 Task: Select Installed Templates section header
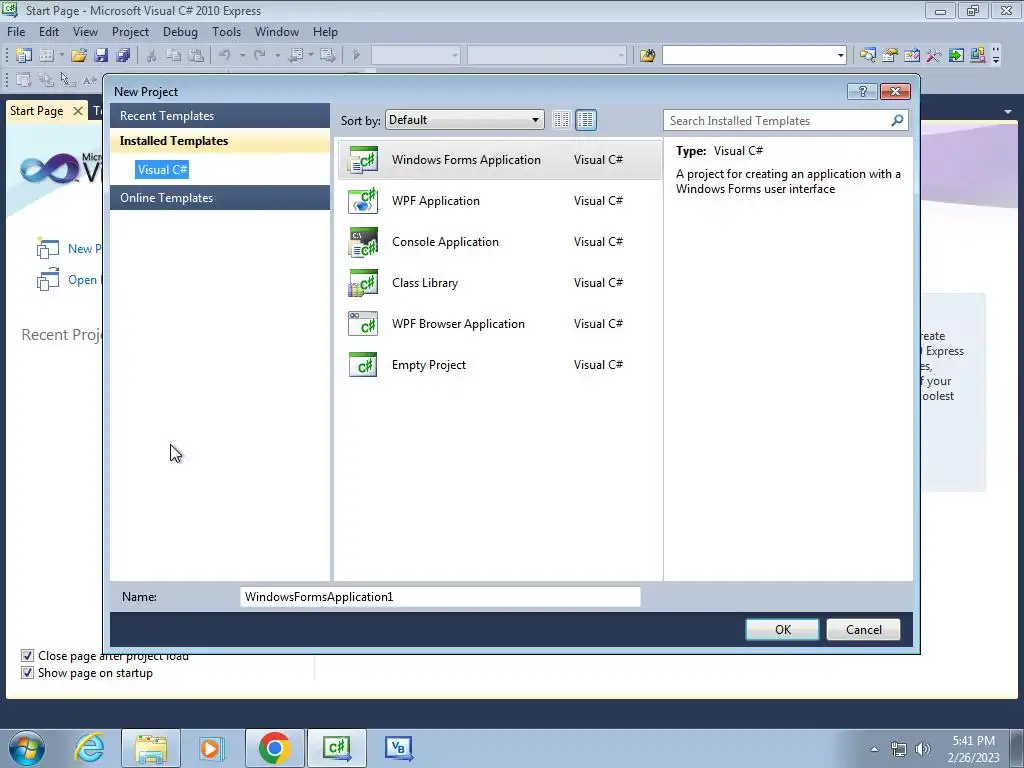[220, 141]
